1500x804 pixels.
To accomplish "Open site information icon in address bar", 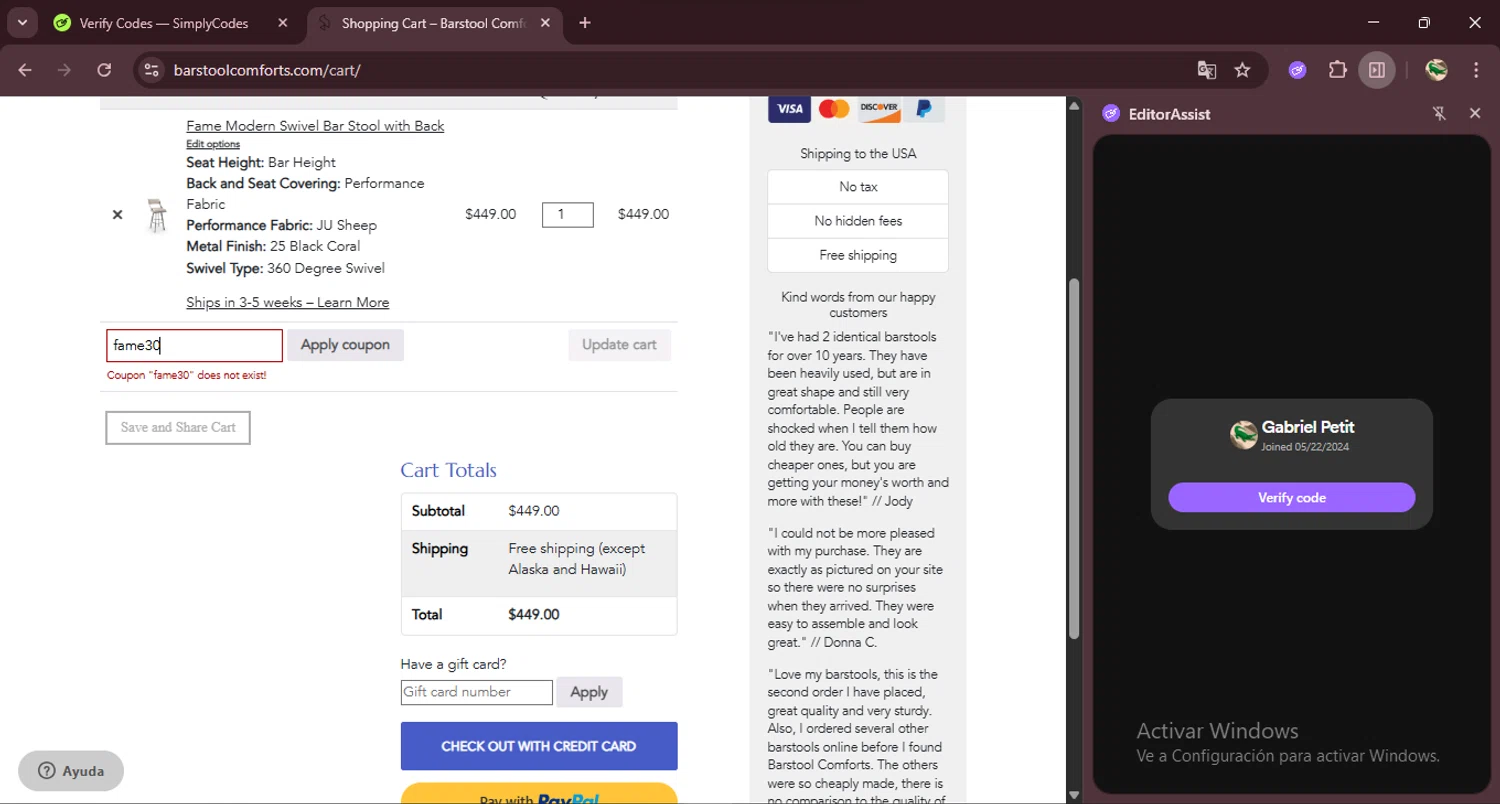I will click(x=151, y=70).
